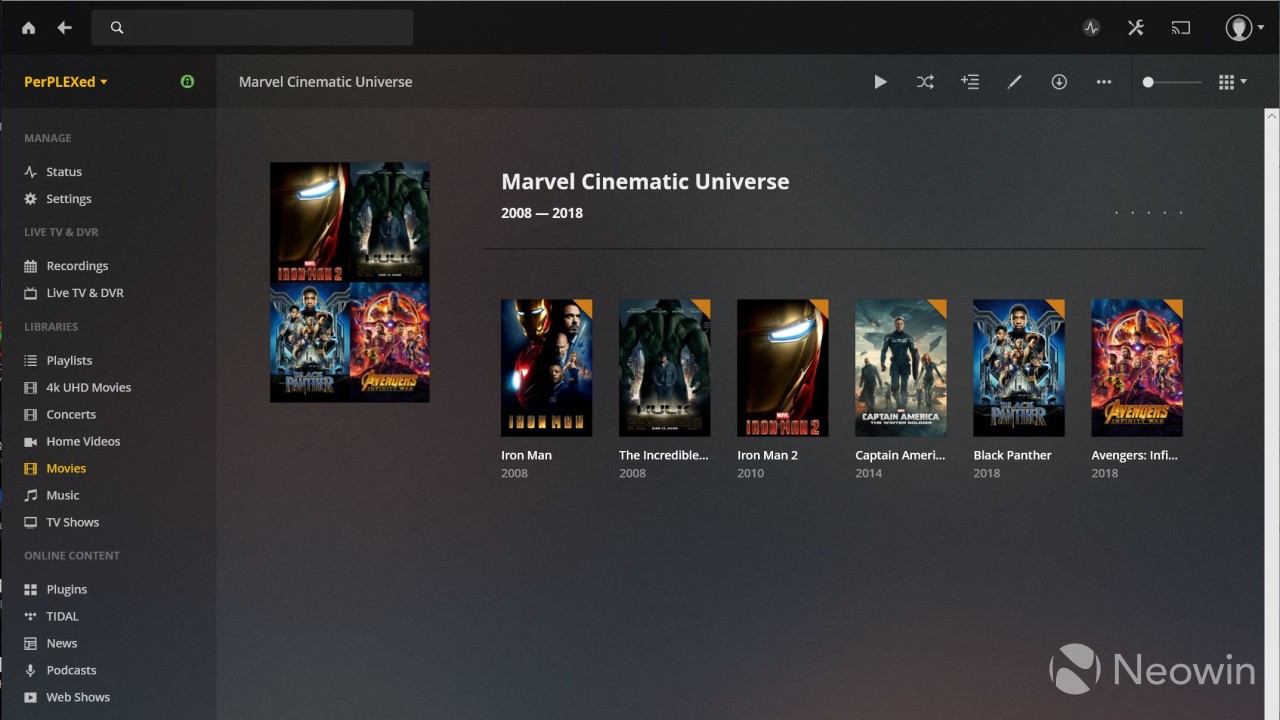
Task: Open Avengers Infinity War poster
Action: [x=1136, y=368]
